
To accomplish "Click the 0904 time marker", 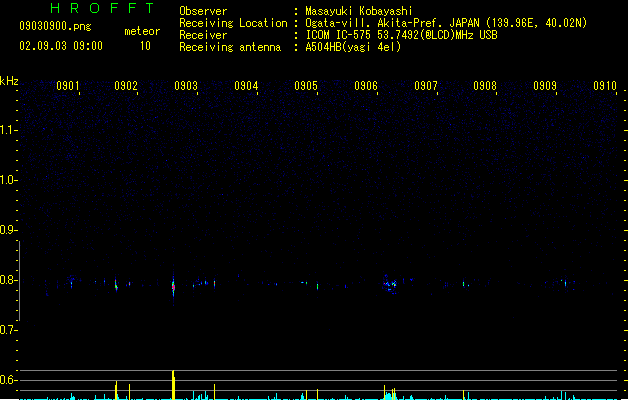I will coord(246,86).
